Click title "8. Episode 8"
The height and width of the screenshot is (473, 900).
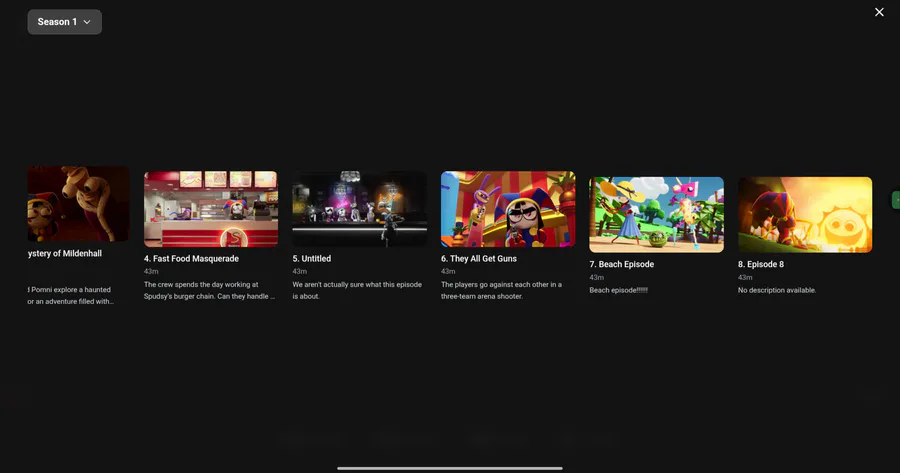(x=761, y=265)
